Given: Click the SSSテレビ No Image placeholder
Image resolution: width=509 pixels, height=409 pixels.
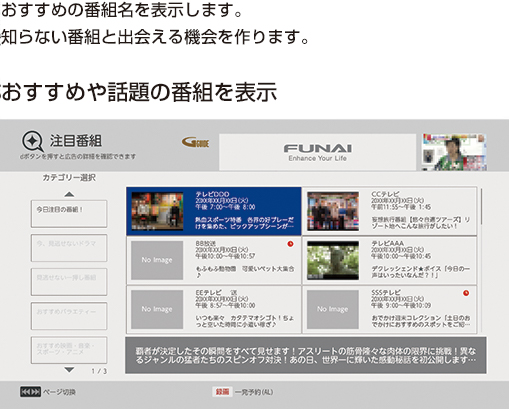Looking at the screenshot, I should 333,309.
